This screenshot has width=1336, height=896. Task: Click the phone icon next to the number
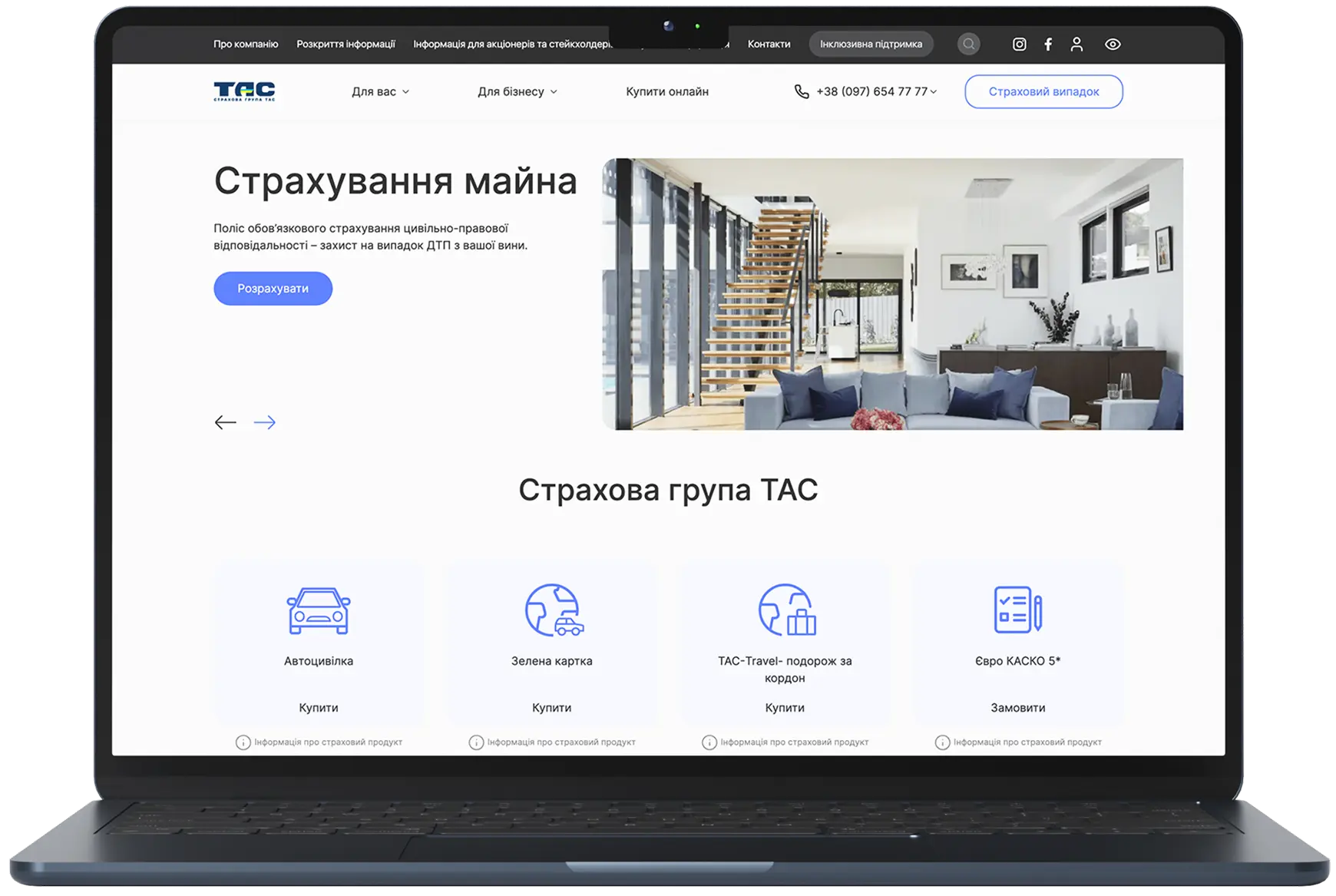tap(802, 91)
